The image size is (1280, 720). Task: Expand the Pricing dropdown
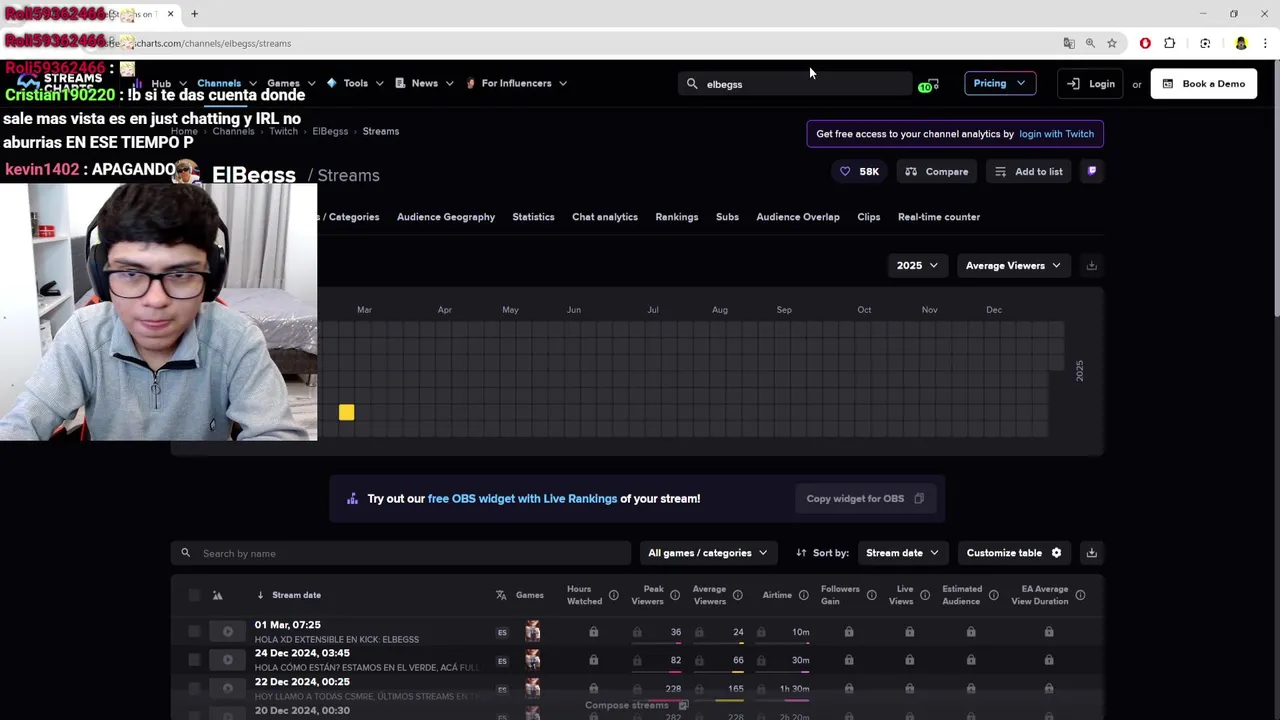click(999, 84)
